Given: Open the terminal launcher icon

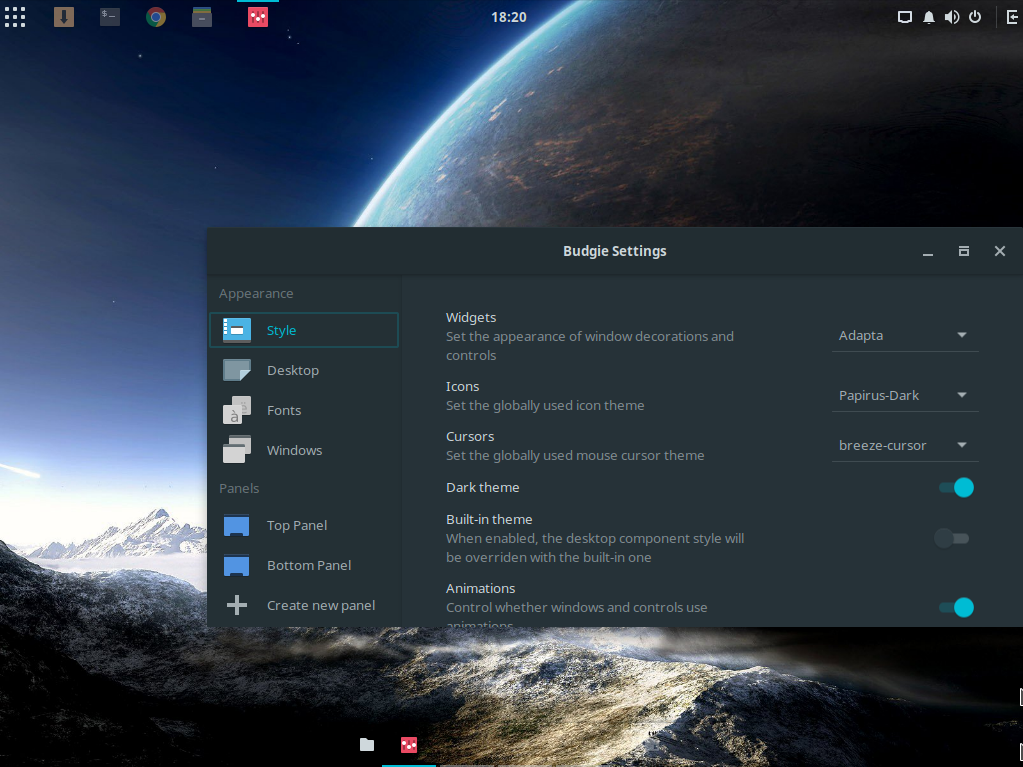Looking at the screenshot, I should 110,17.
